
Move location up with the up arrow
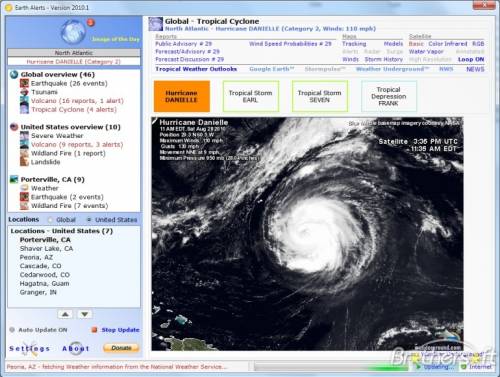[65, 314]
